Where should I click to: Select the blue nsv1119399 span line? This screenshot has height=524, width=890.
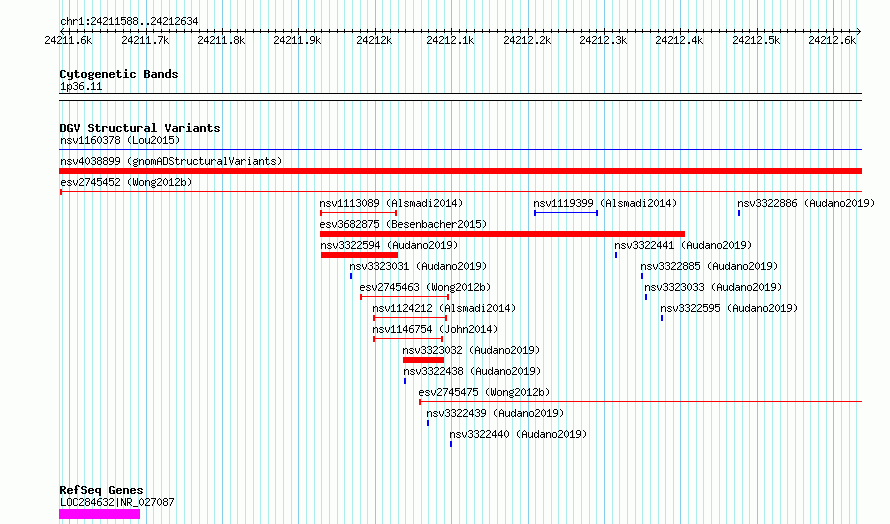(x=566, y=213)
